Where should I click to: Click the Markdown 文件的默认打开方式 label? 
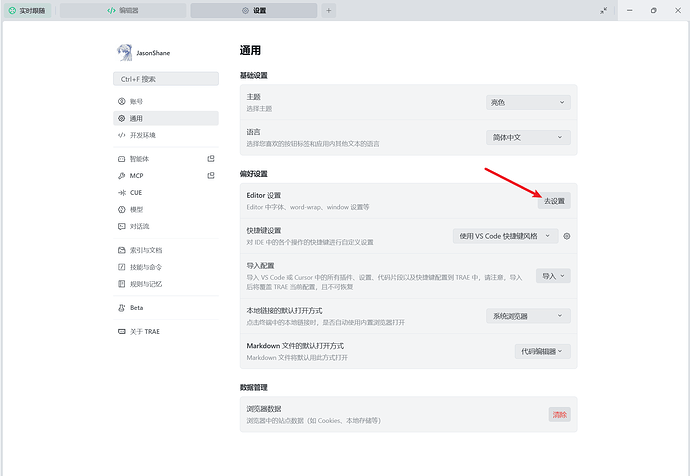[295, 346]
